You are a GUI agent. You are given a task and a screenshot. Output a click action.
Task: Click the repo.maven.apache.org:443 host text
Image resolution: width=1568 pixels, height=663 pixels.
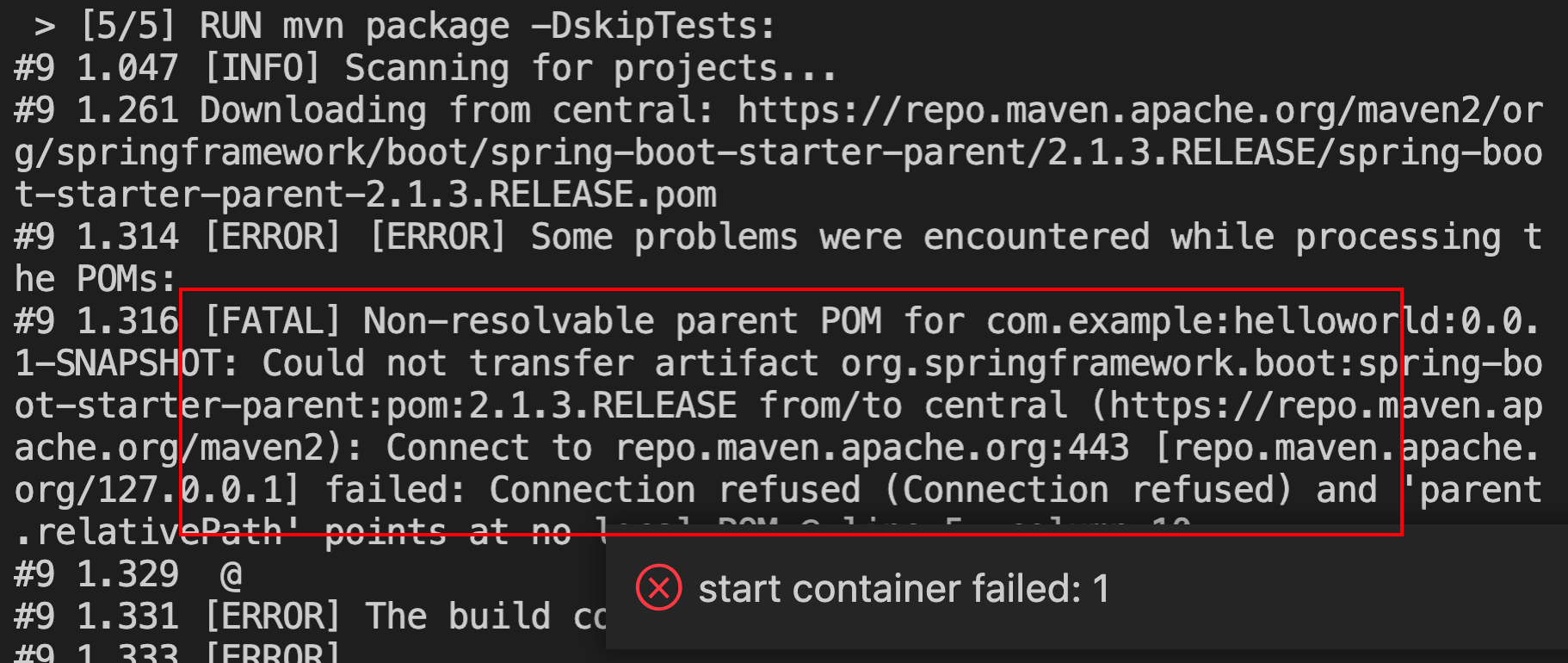[x=872, y=448]
